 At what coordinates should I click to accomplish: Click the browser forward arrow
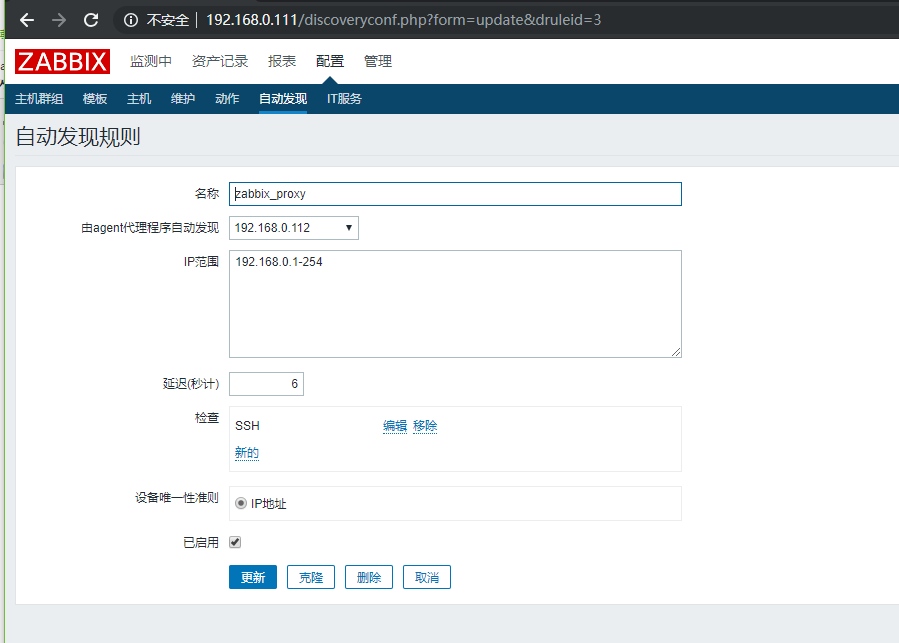pos(59,20)
